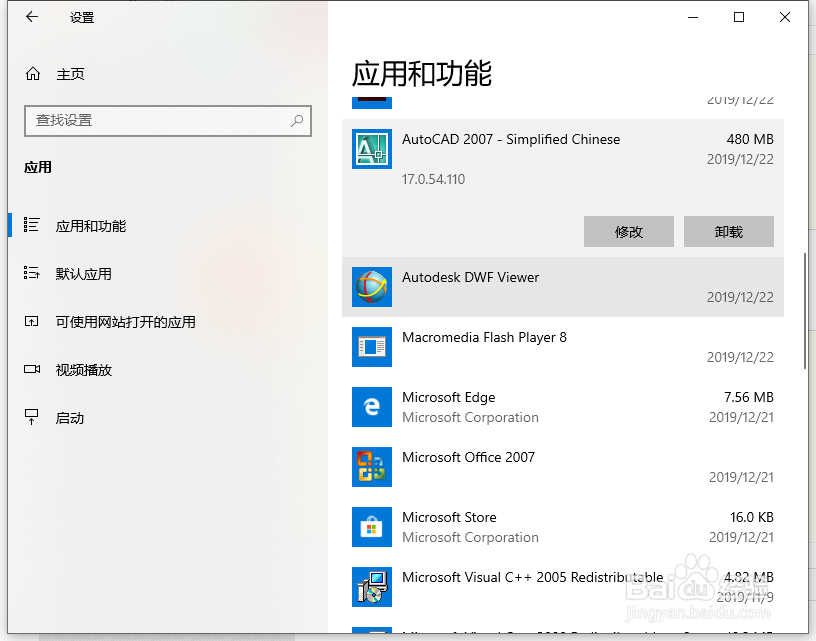The height and width of the screenshot is (641, 816).
Task: Click the Autodesk DWF Viewer globe icon
Action: click(372, 287)
